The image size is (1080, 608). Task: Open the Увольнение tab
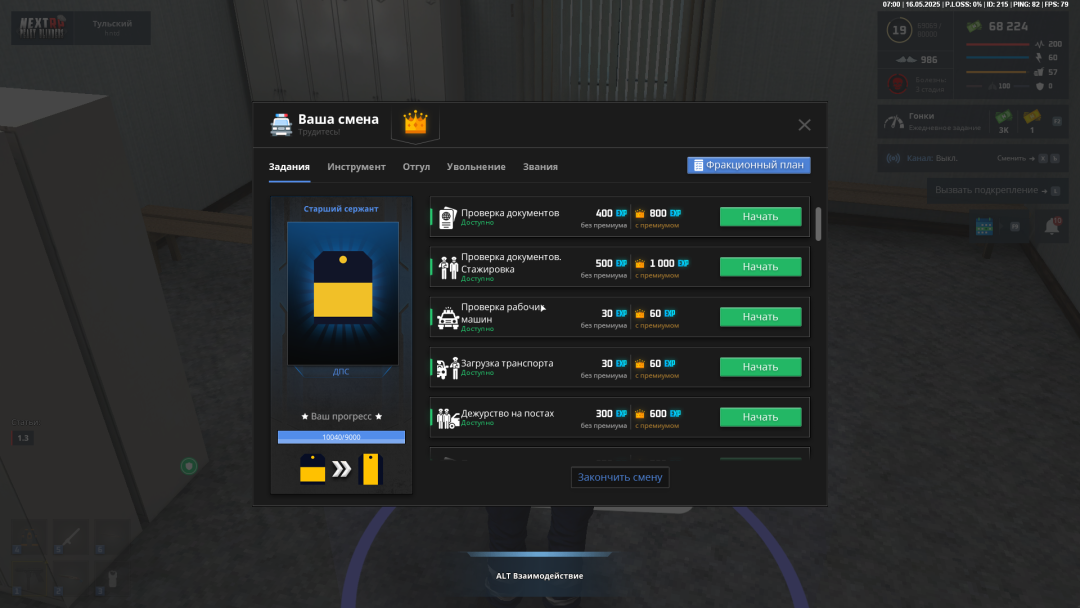476,167
